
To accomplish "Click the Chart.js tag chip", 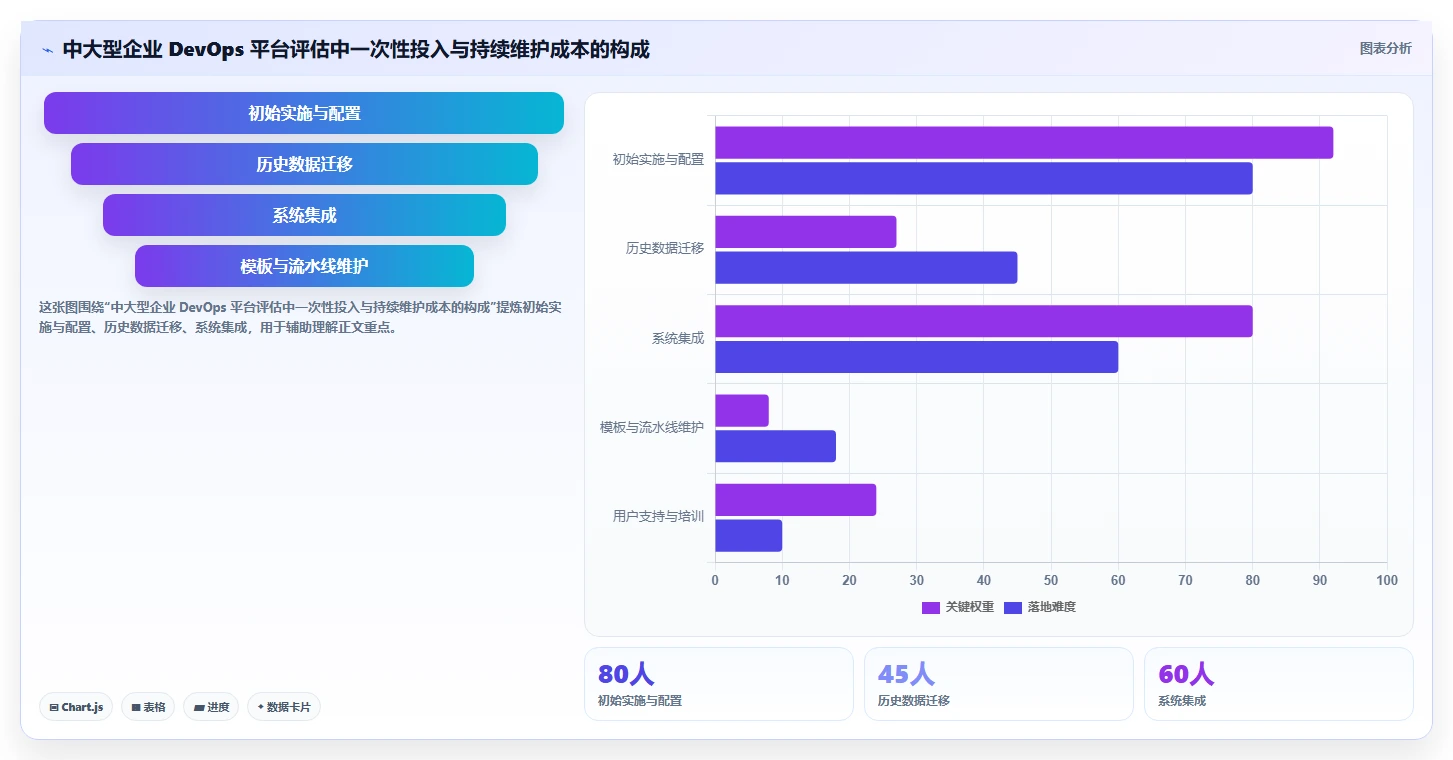I will pyautogui.click(x=77, y=707).
